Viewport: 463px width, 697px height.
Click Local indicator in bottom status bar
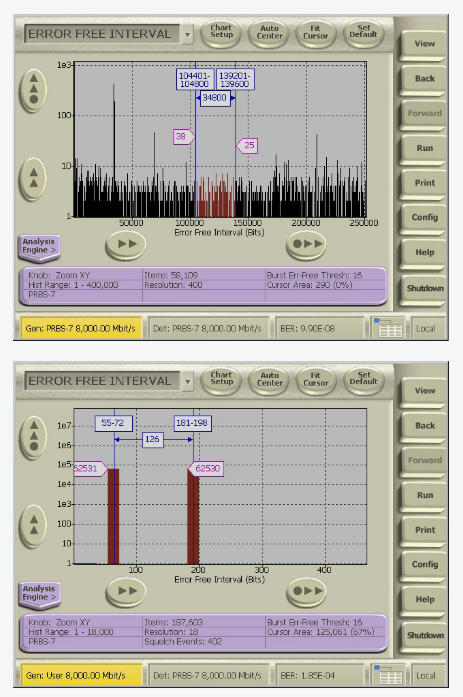coord(426,676)
